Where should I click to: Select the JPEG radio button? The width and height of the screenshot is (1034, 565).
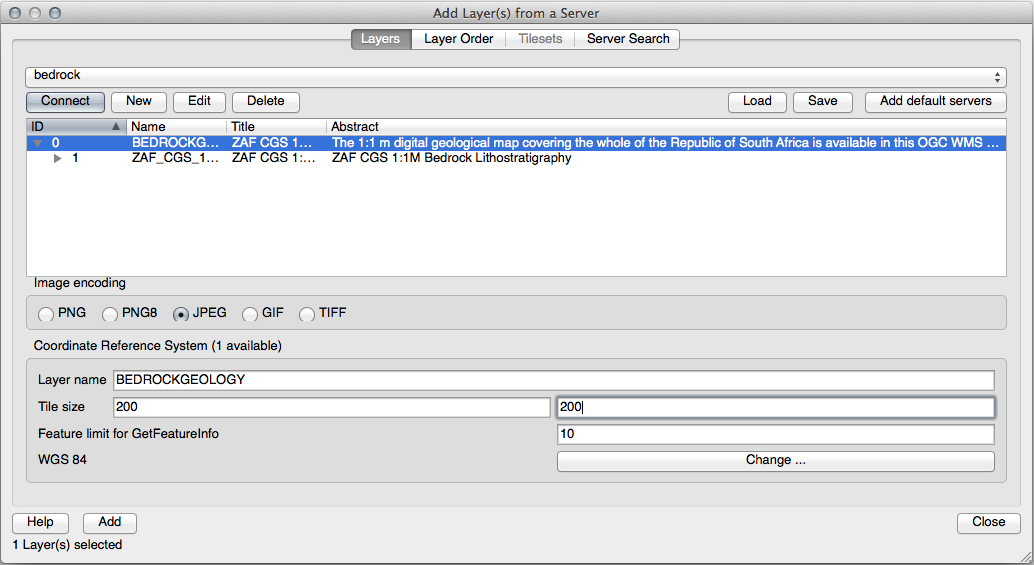181,314
